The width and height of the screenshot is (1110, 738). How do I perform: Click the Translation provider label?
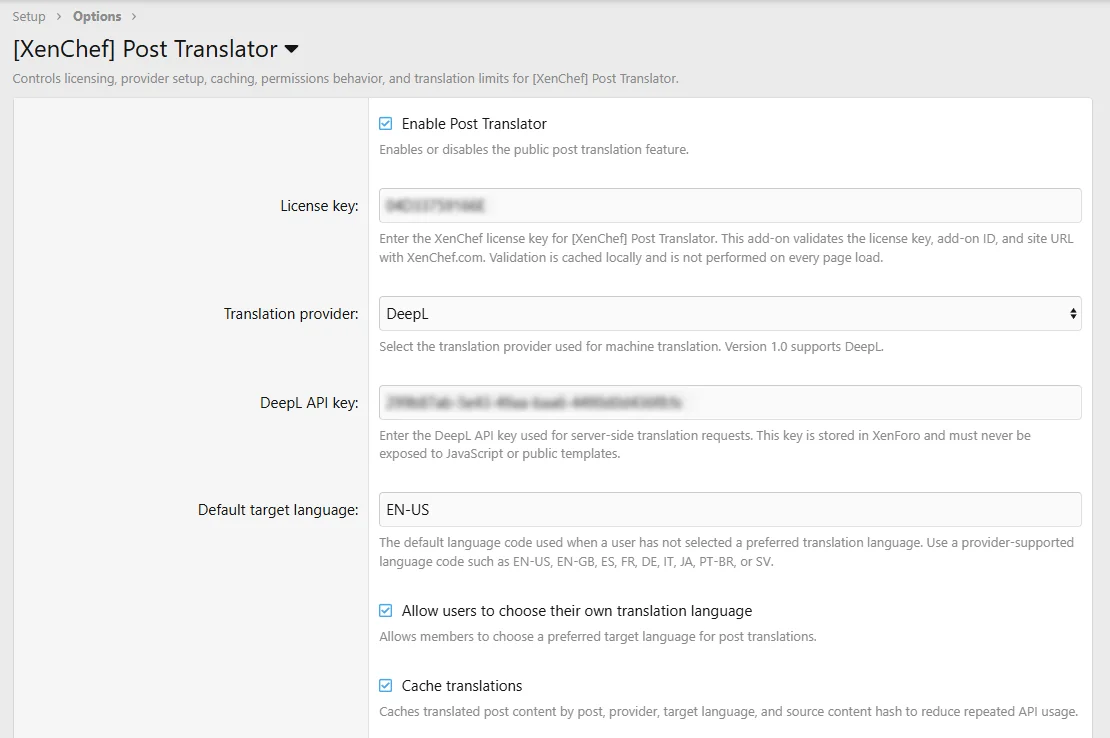[291, 313]
